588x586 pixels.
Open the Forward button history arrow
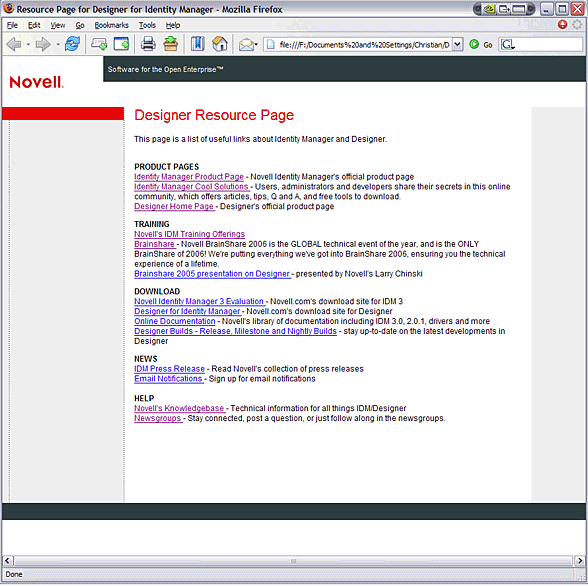click(x=58, y=45)
